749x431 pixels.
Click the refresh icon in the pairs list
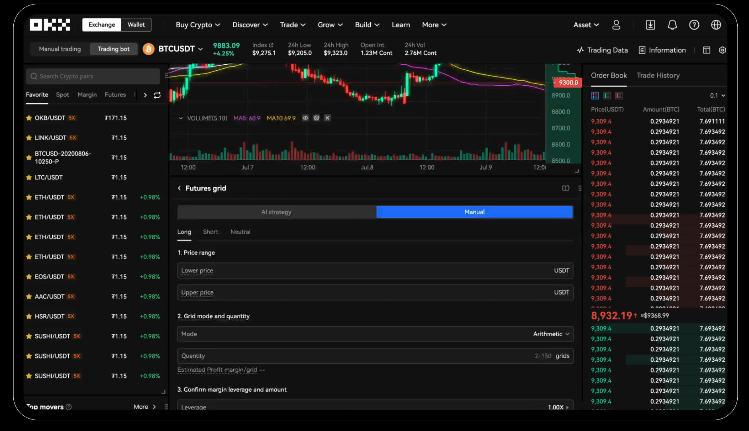click(x=157, y=95)
